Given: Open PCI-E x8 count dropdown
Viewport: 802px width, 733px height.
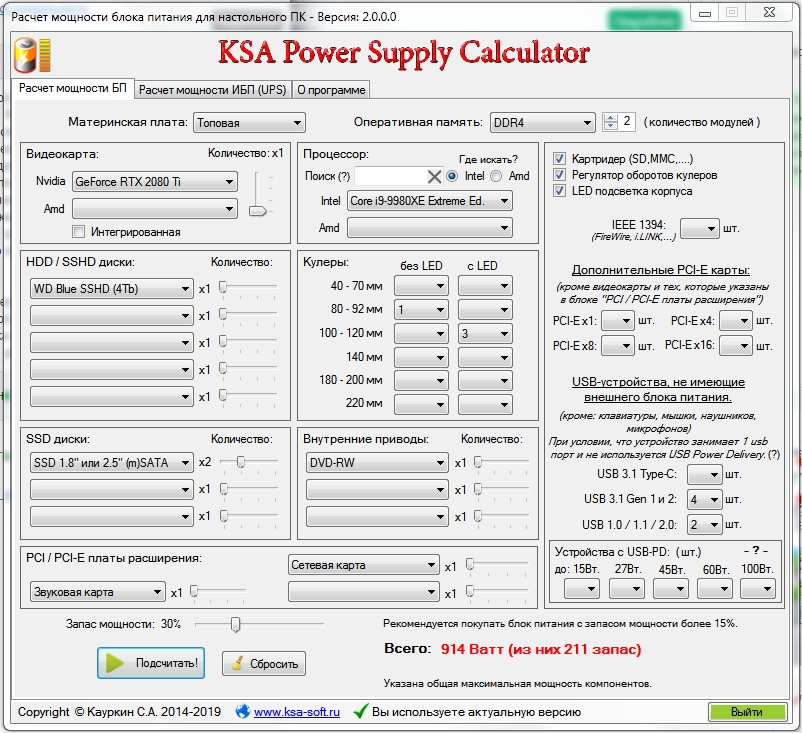Looking at the screenshot, I should [x=617, y=346].
